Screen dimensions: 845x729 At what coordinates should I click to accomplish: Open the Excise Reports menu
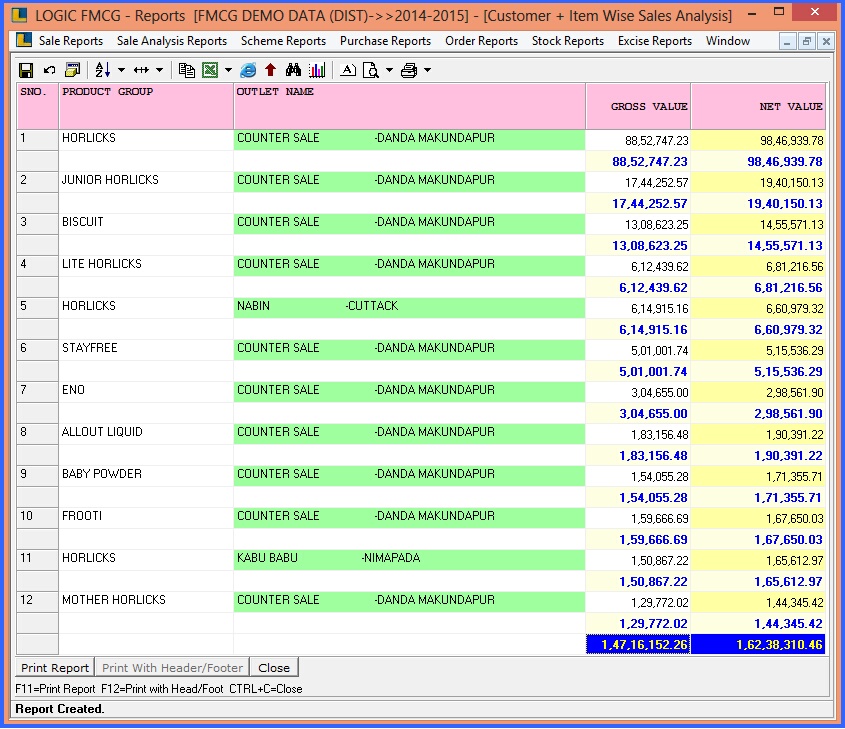(655, 41)
